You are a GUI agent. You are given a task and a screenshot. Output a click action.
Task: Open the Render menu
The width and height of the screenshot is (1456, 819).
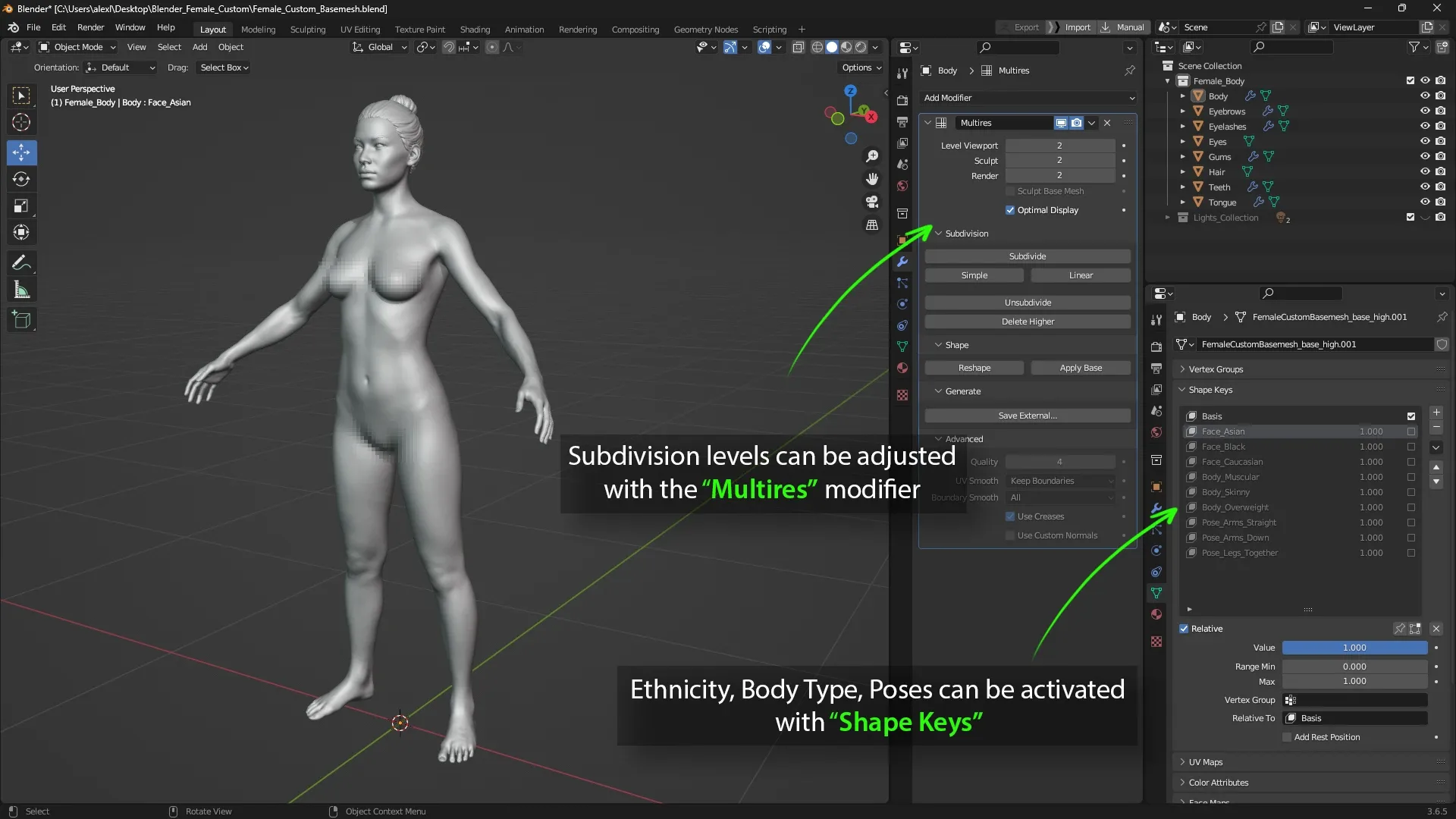point(90,27)
